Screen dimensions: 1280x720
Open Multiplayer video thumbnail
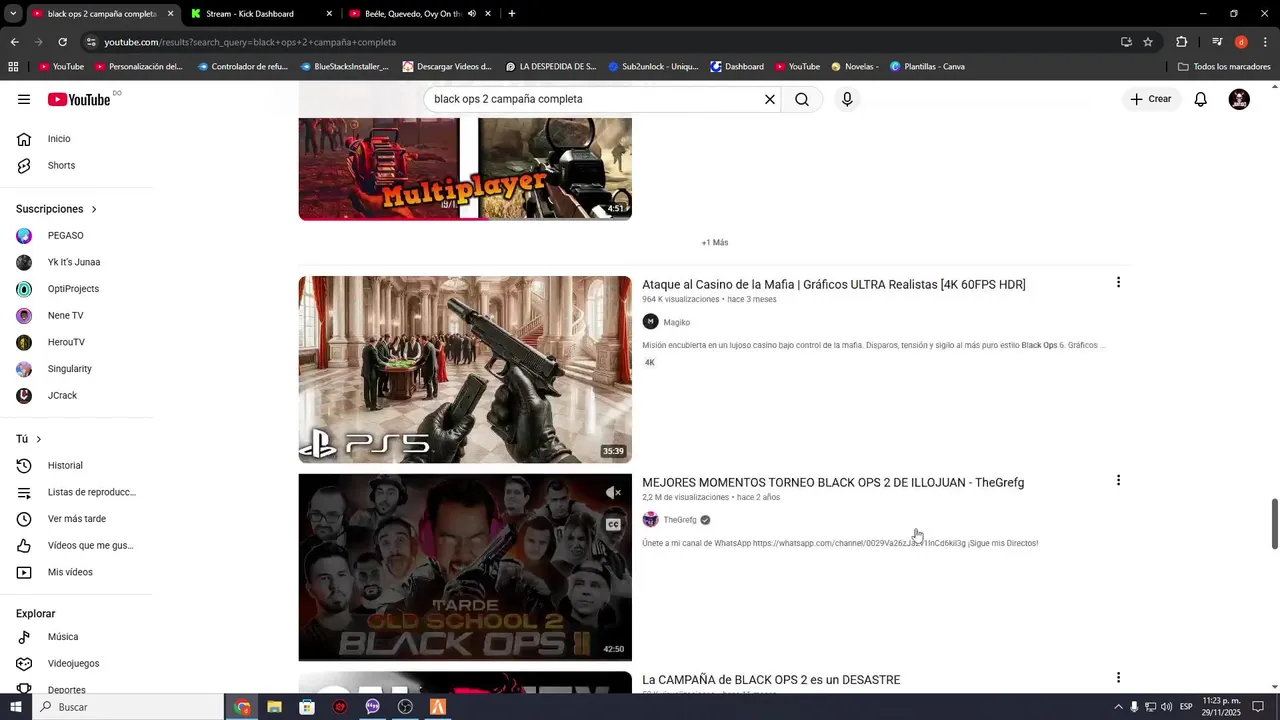465,169
